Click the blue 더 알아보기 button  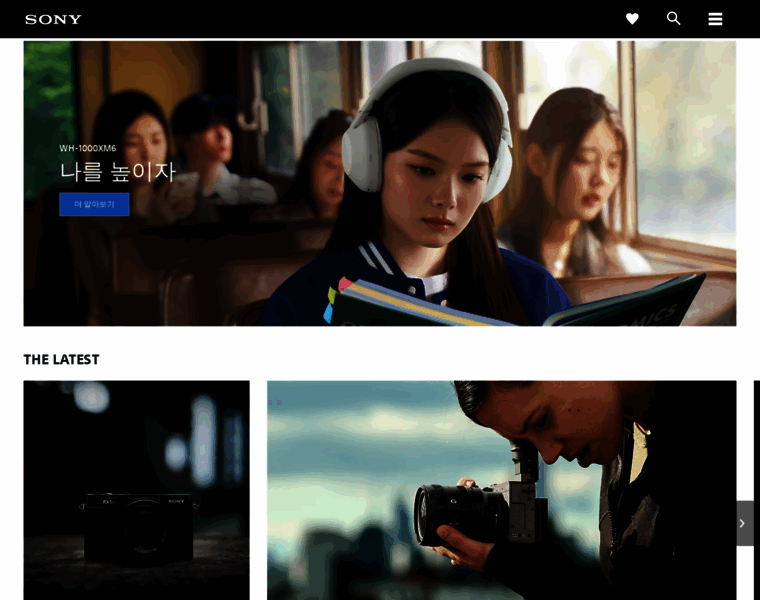pyautogui.click(x=95, y=204)
